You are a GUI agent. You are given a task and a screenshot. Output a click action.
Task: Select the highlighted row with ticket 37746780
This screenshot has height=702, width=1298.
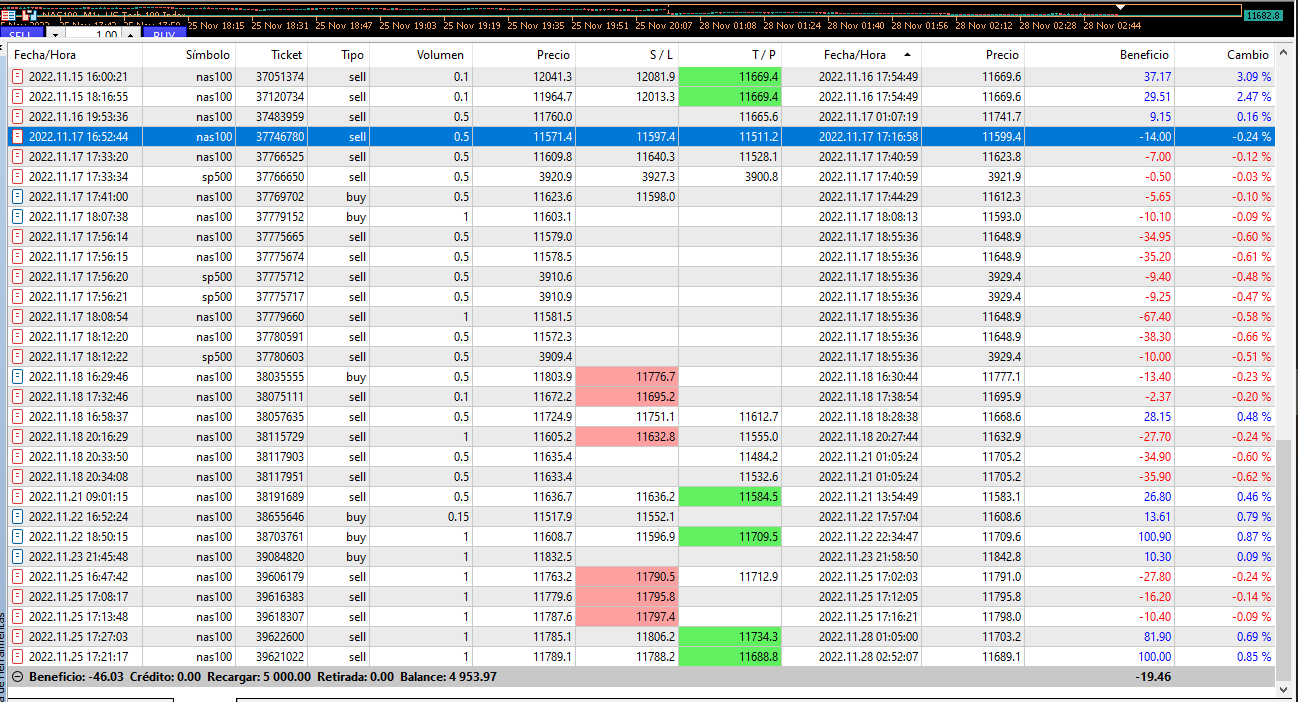(642, 136)
